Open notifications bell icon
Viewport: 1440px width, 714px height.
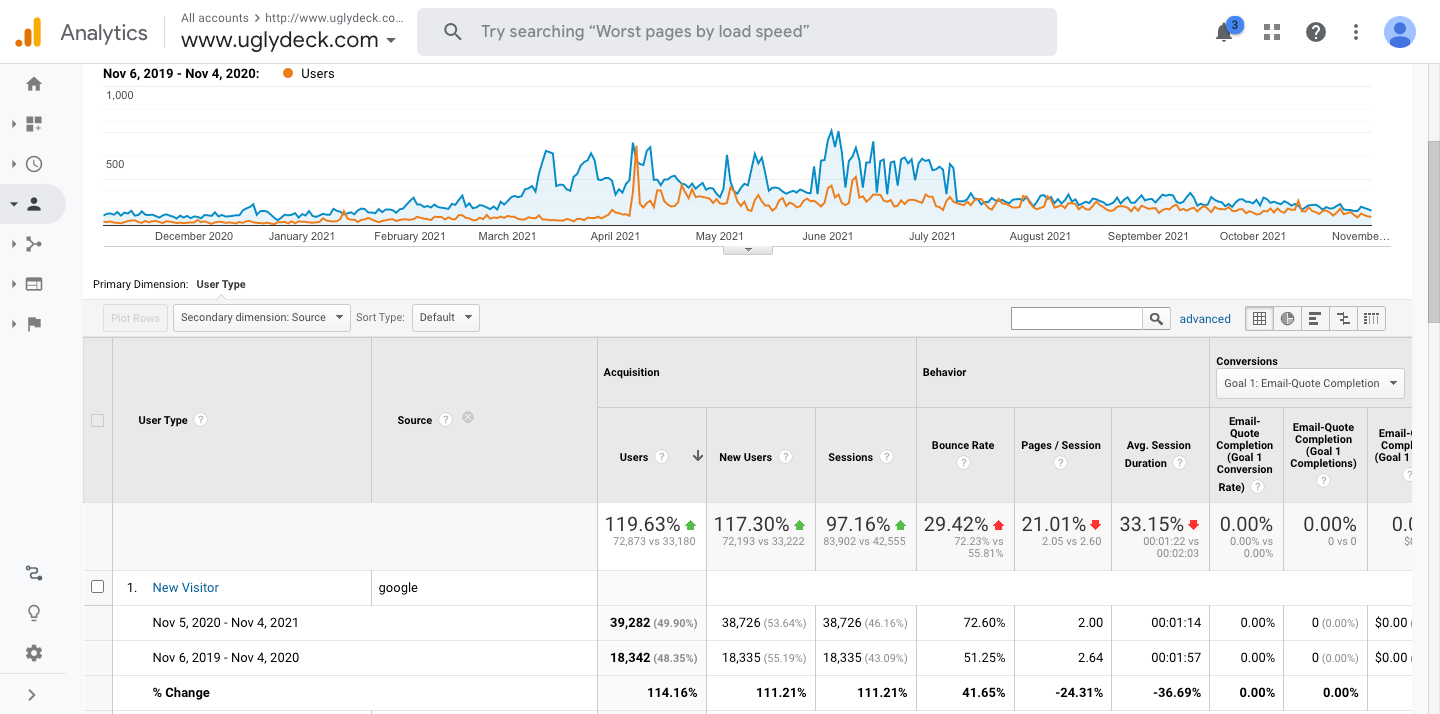(1224, 32)
